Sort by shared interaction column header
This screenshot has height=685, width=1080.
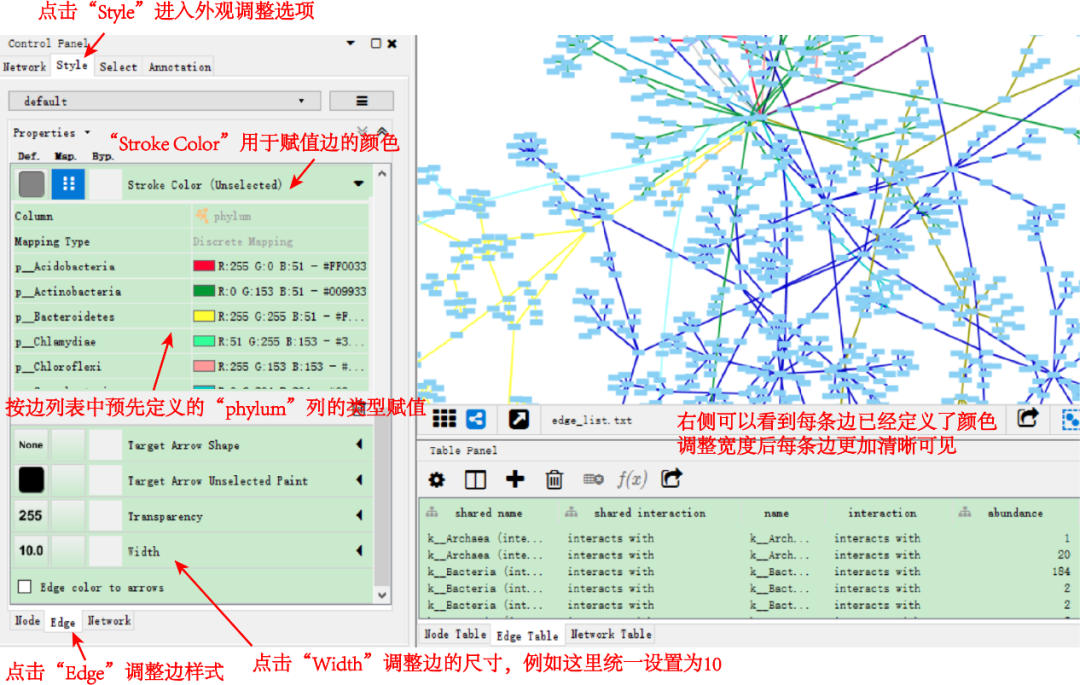click(x=650, y=513)
